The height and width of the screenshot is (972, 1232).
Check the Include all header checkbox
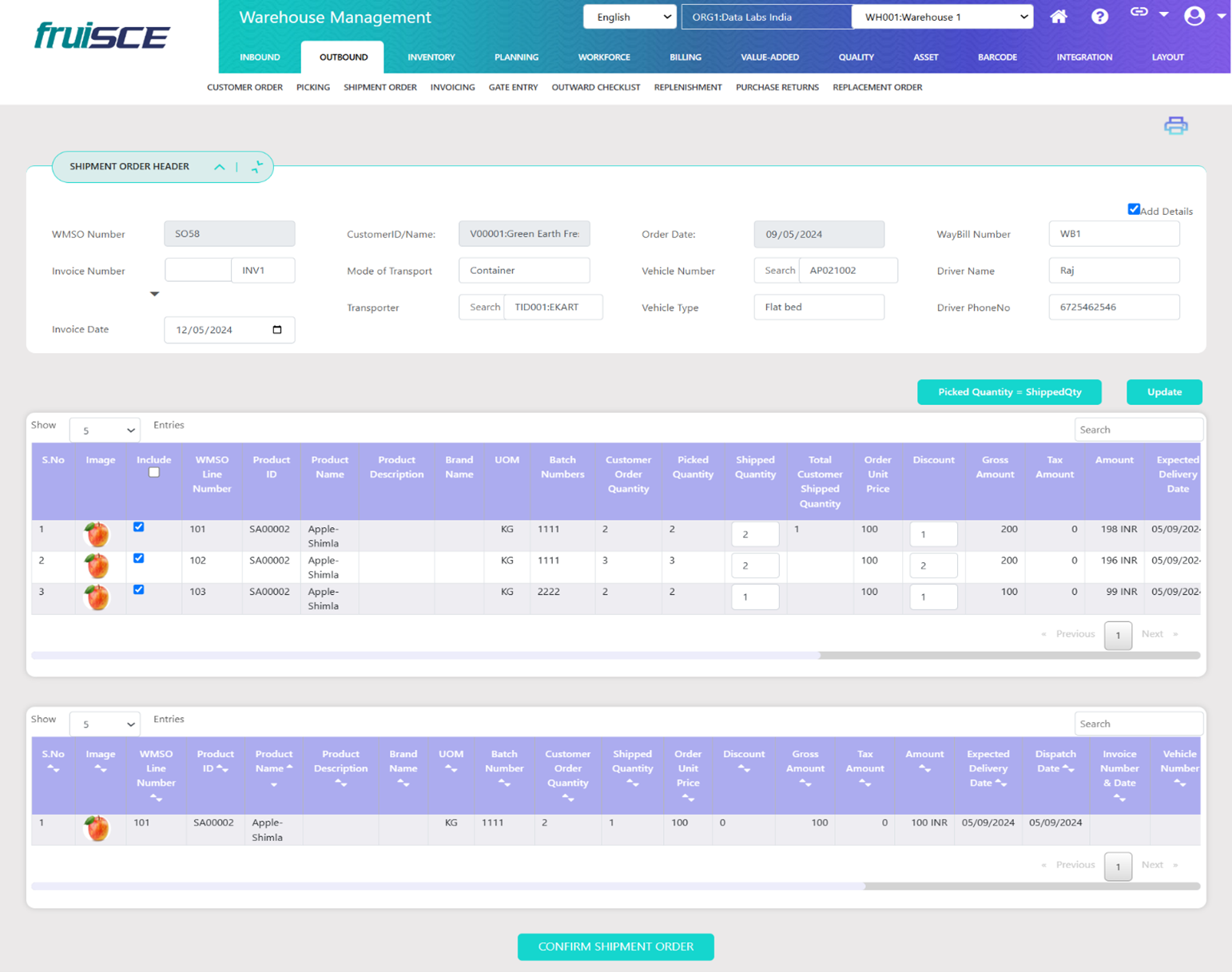(154, 473)
